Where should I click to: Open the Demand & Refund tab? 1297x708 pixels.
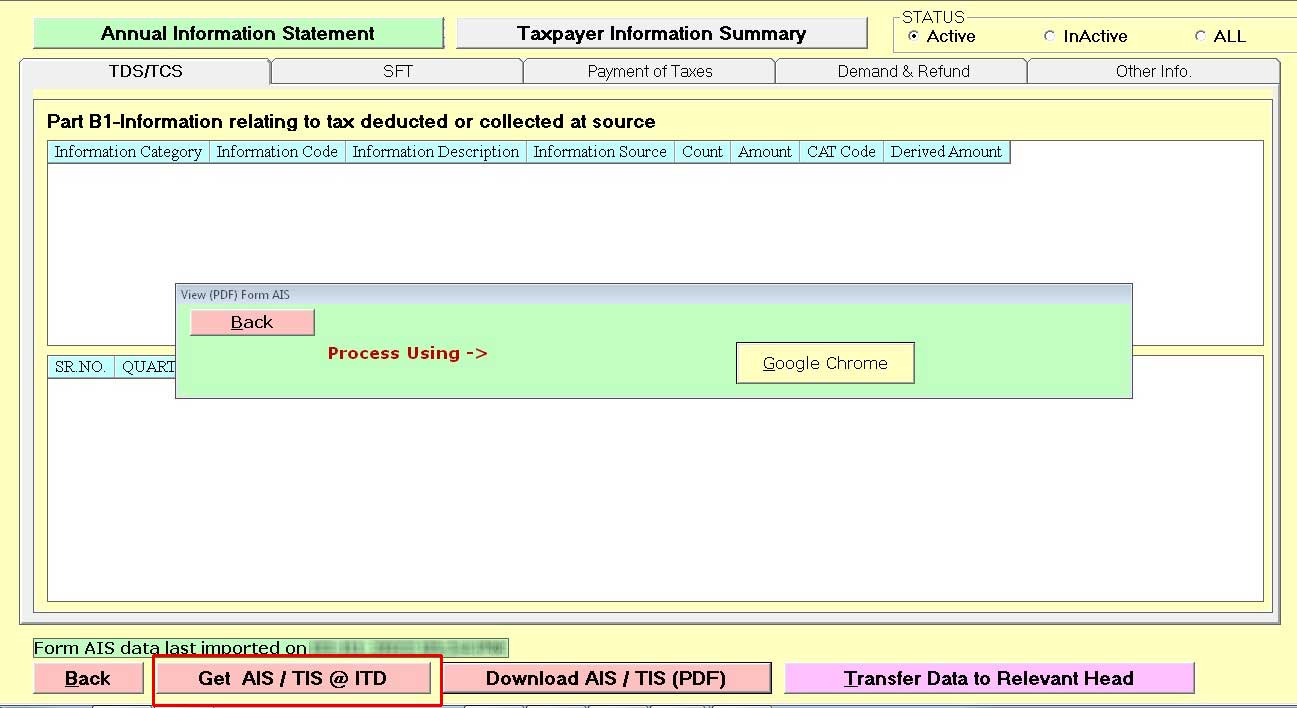902,72
